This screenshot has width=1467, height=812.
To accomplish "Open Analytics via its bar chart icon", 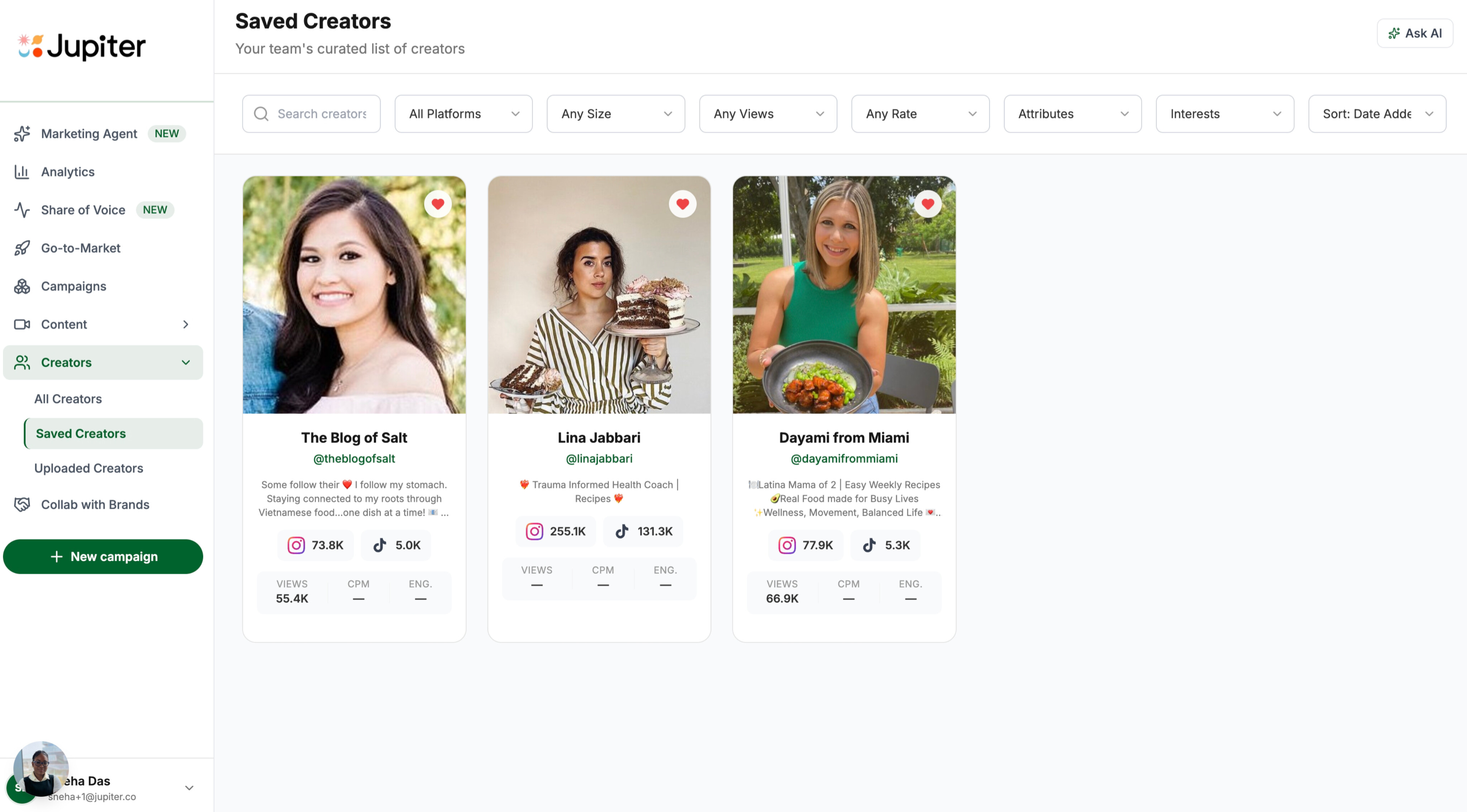I will [21, 172].
